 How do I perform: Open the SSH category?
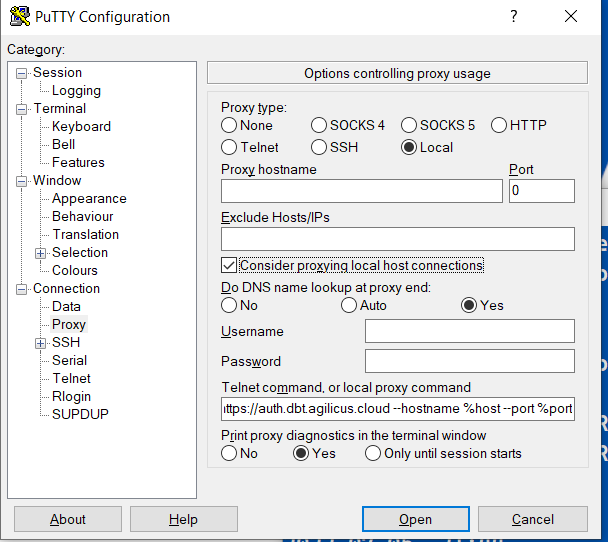pyautogui.click(x=66, y=342)
